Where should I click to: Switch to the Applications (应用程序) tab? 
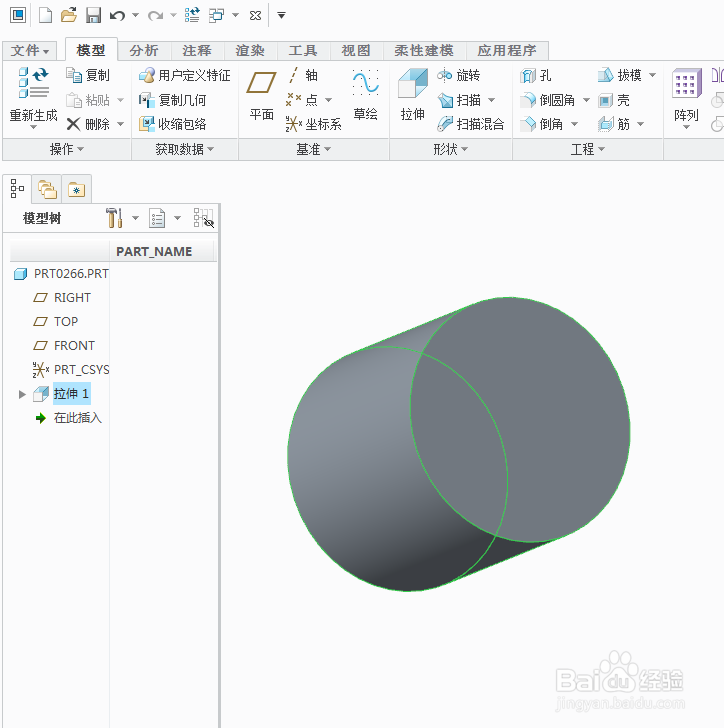(507, 50)
